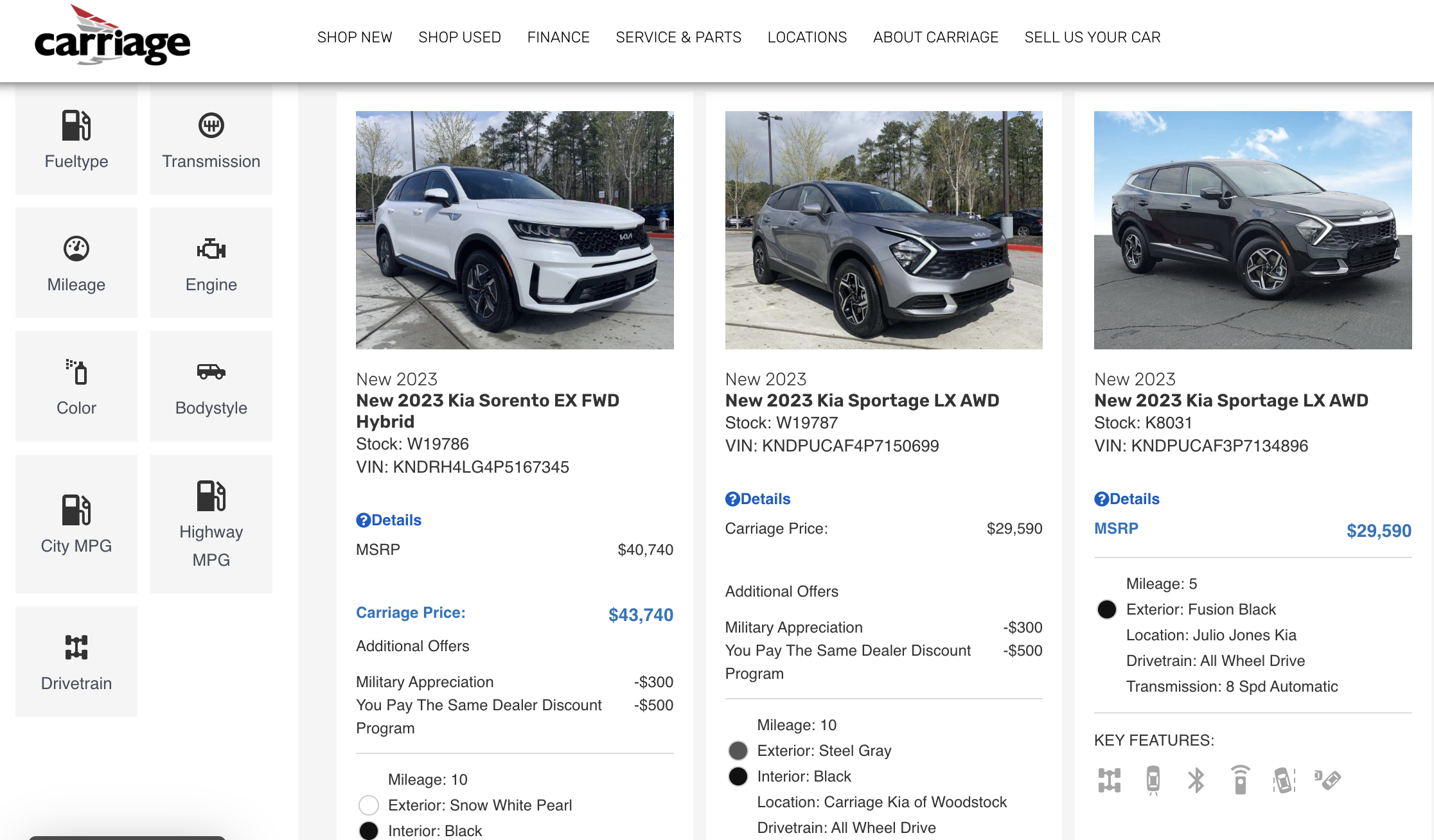
Task: Click the KEY FEATURES heading
Action: [x=1154, y=740]
